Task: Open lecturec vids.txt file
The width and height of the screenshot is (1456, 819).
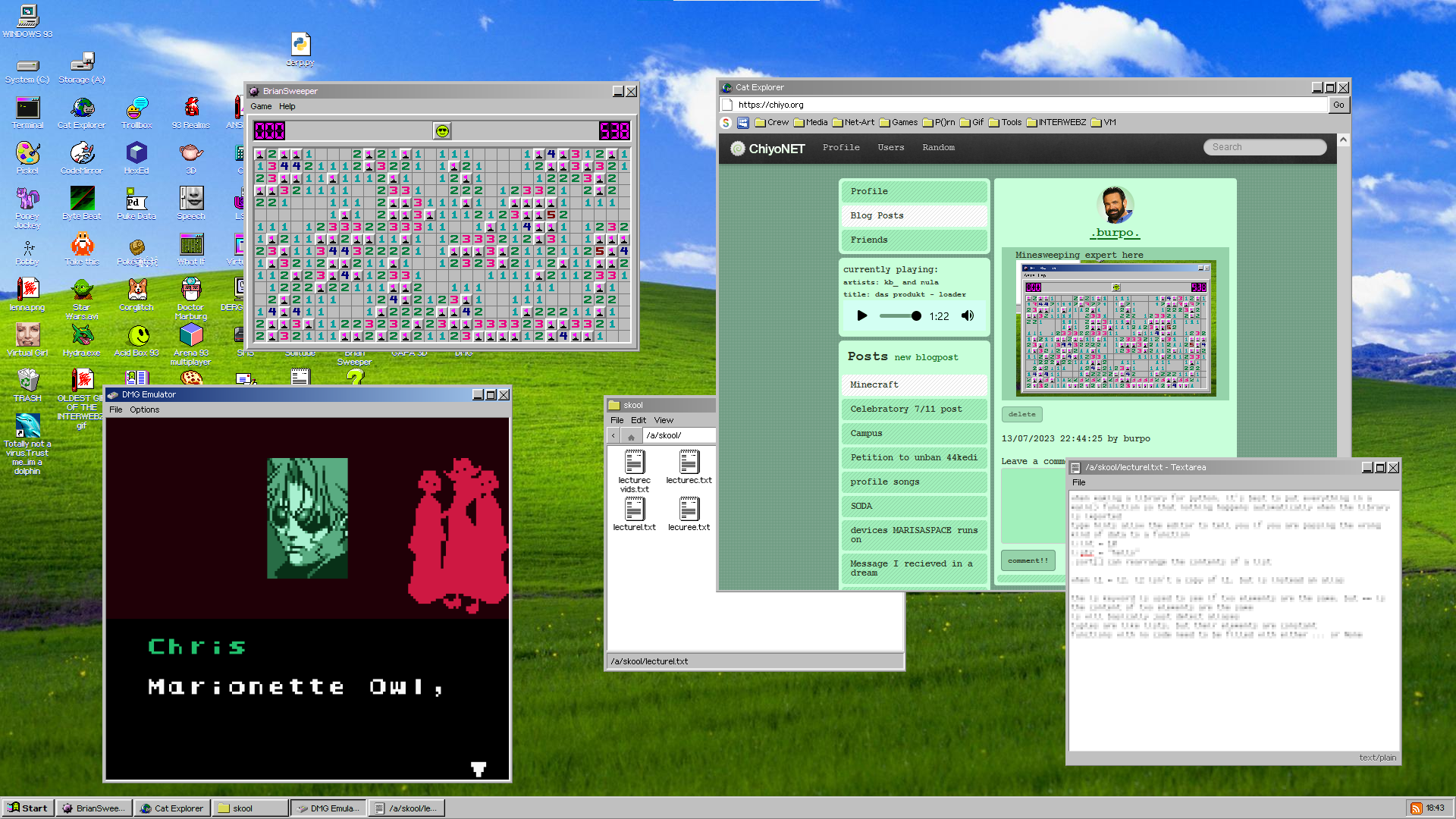Action: point(634,471)
